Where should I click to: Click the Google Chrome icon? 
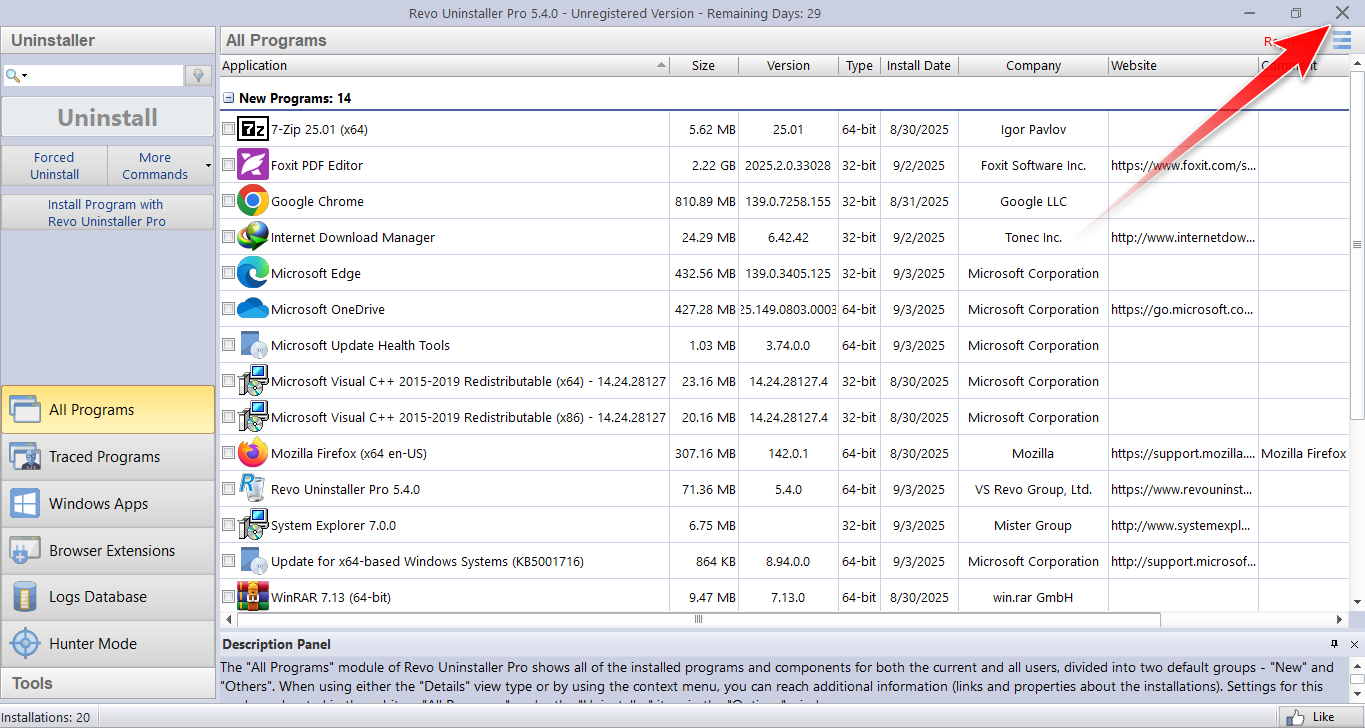pyautogui.click(x=253, y=201)
